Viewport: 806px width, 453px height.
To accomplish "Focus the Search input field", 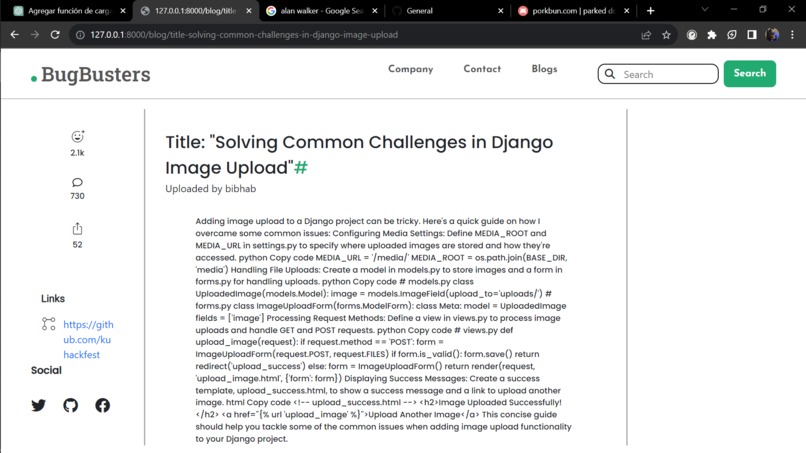I will click(658, 74).
